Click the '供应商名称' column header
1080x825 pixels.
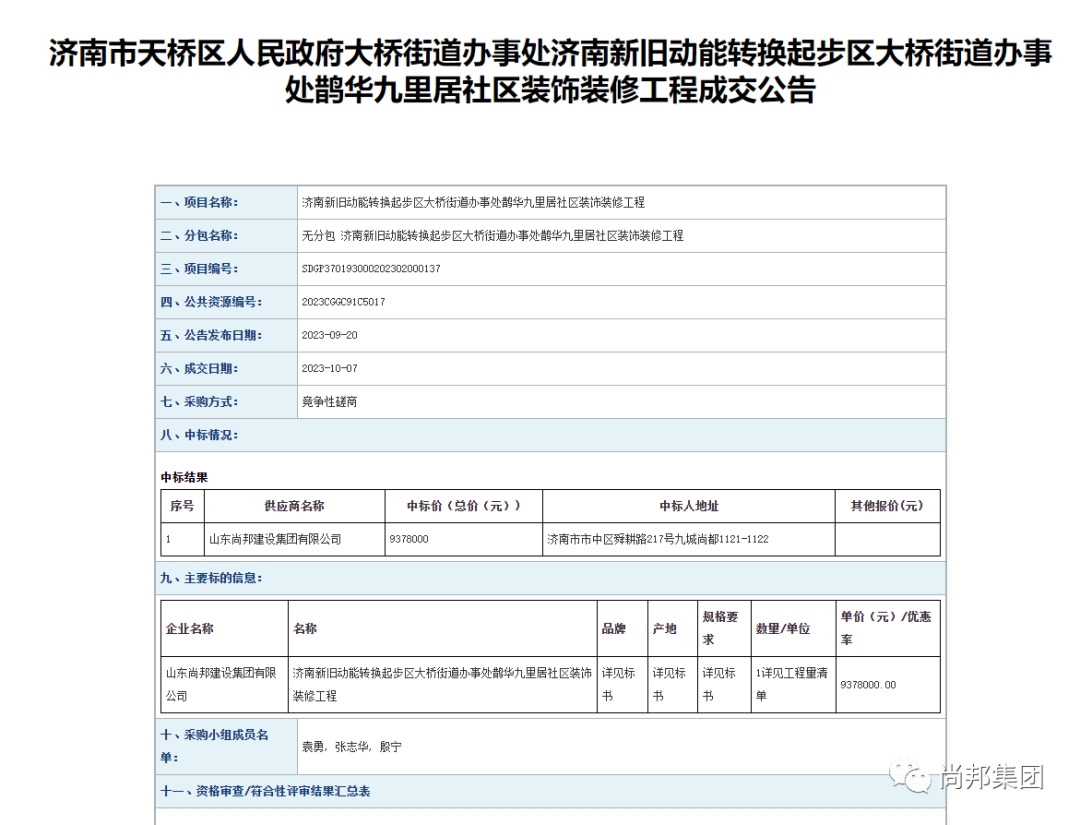tap(294, 506)
